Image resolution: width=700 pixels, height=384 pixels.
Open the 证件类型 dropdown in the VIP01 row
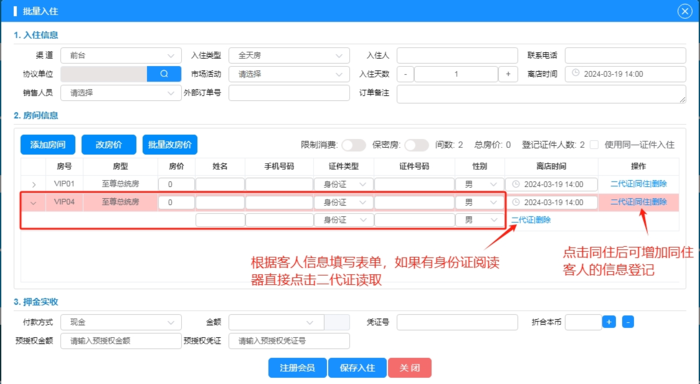point(344,184)
